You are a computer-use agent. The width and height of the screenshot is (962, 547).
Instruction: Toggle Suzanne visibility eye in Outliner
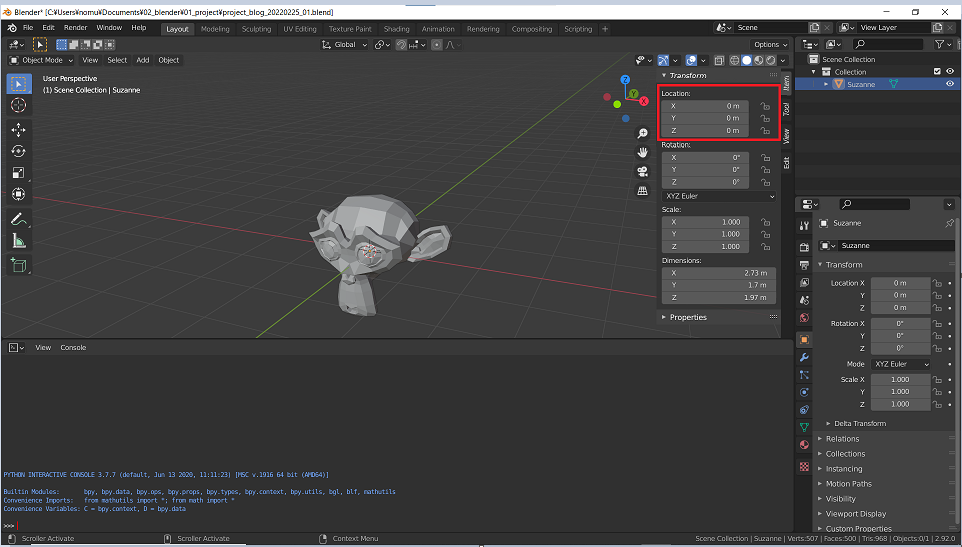950,84
